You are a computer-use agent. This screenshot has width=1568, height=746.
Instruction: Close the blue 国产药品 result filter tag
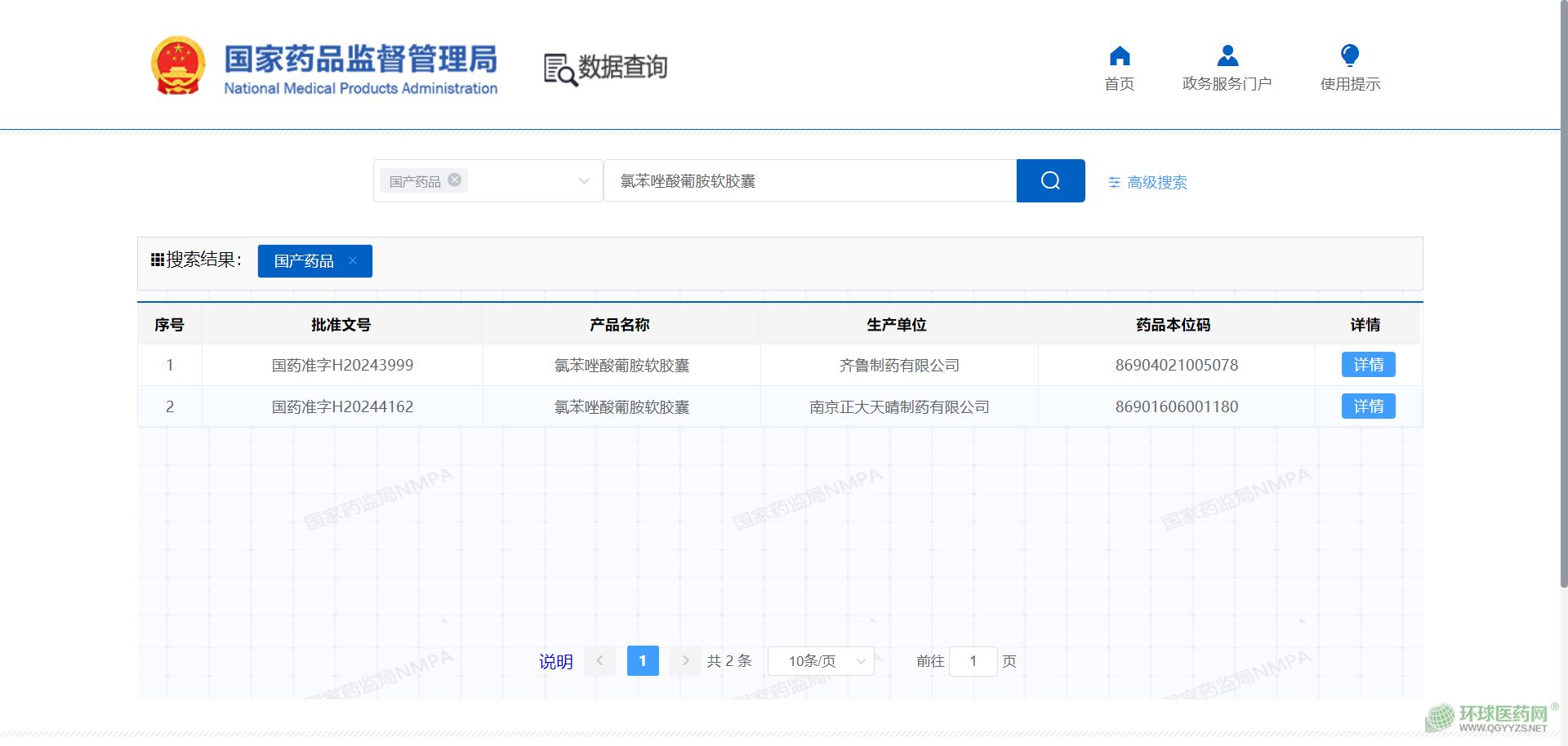[x=353, y=260]
